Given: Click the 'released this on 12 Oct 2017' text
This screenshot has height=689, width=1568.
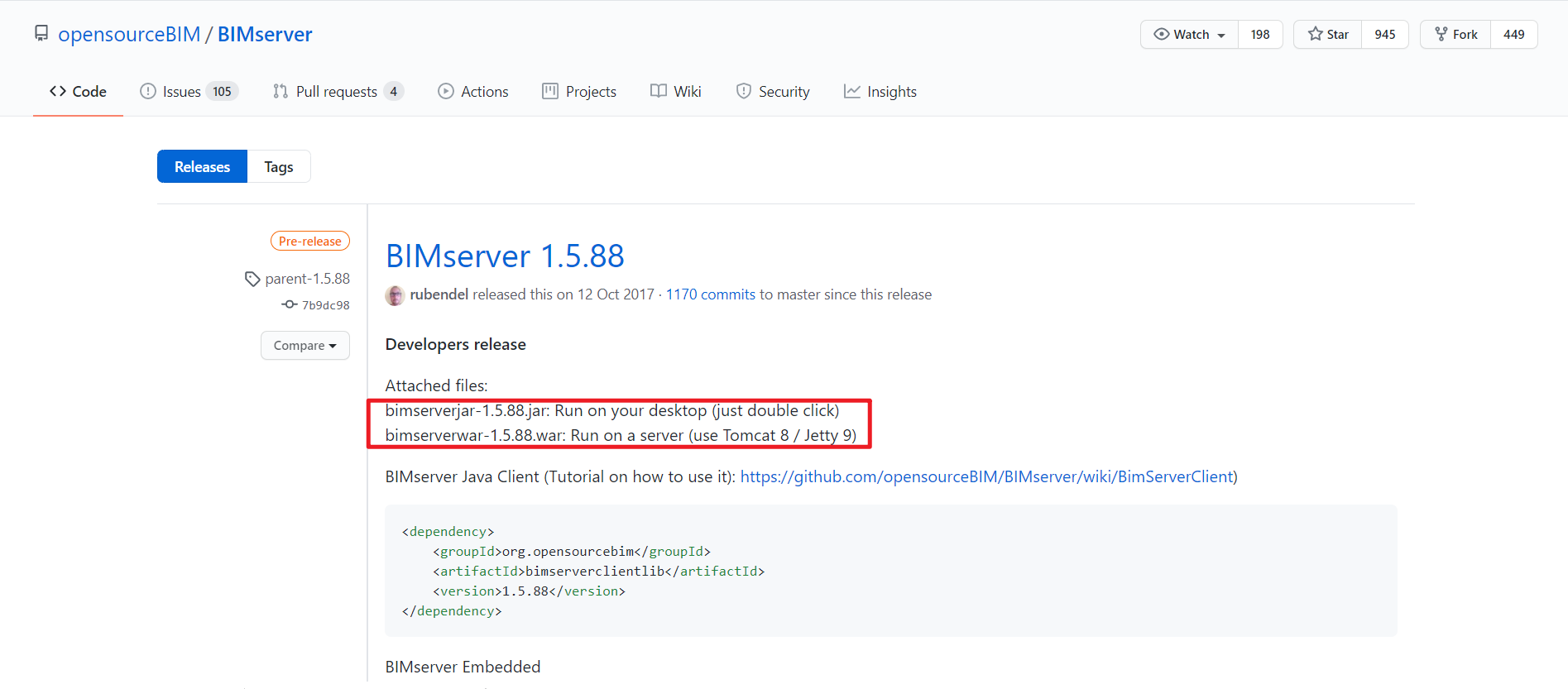Looking at the screenshot, I should pos(563,294).
